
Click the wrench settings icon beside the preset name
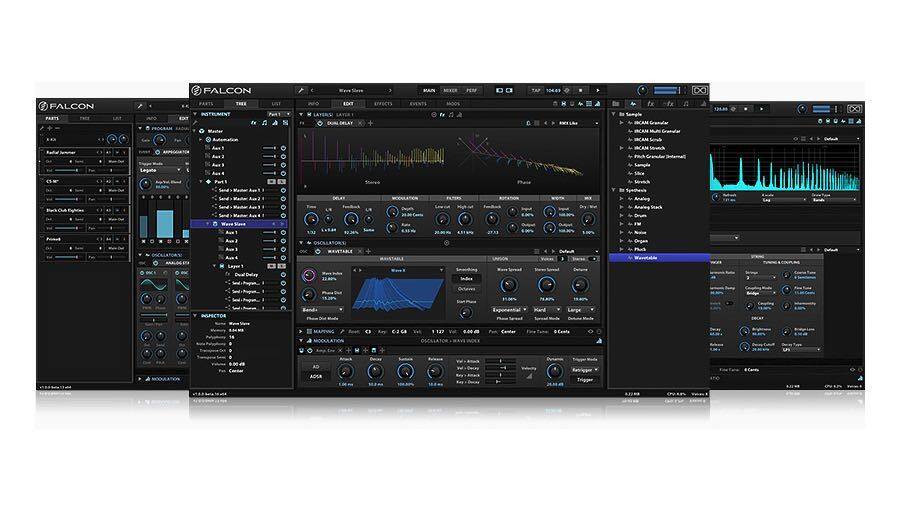click(301, 91)
